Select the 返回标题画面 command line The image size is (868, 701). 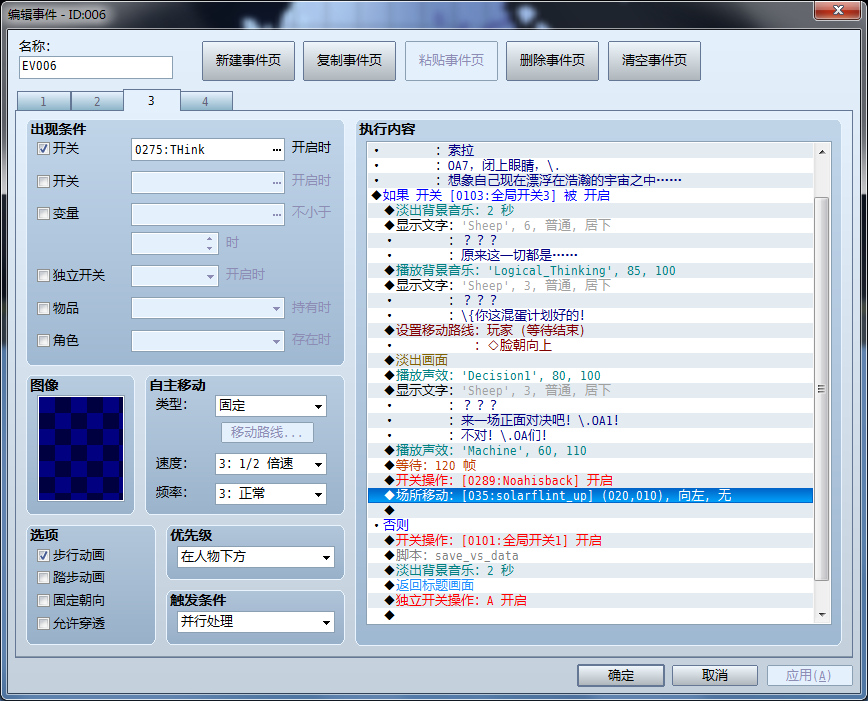pyautogui.click(x=590, y=585)
